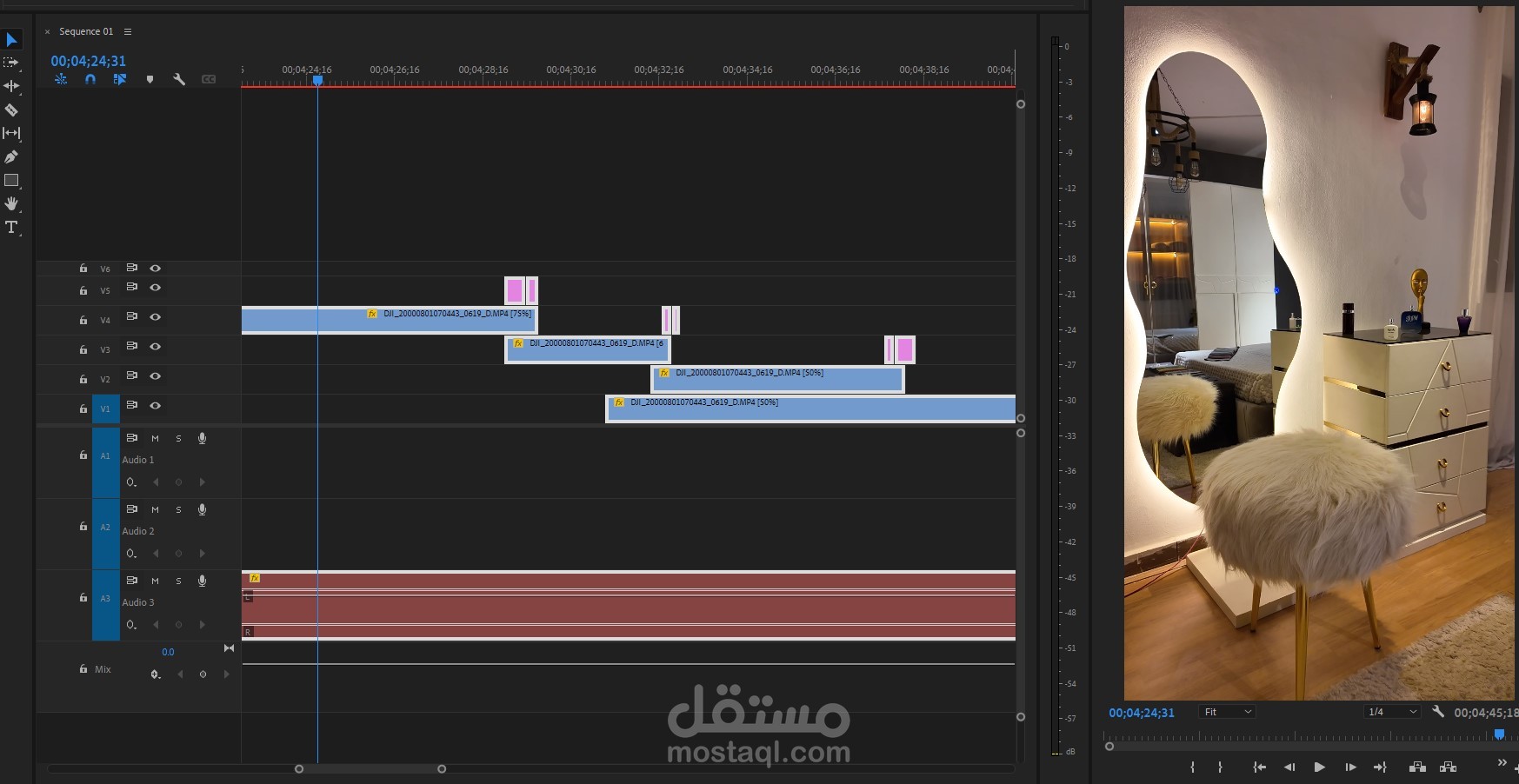Toggle insert sequences as nests button
1519x784 pixels.
(x=61, y=79)
